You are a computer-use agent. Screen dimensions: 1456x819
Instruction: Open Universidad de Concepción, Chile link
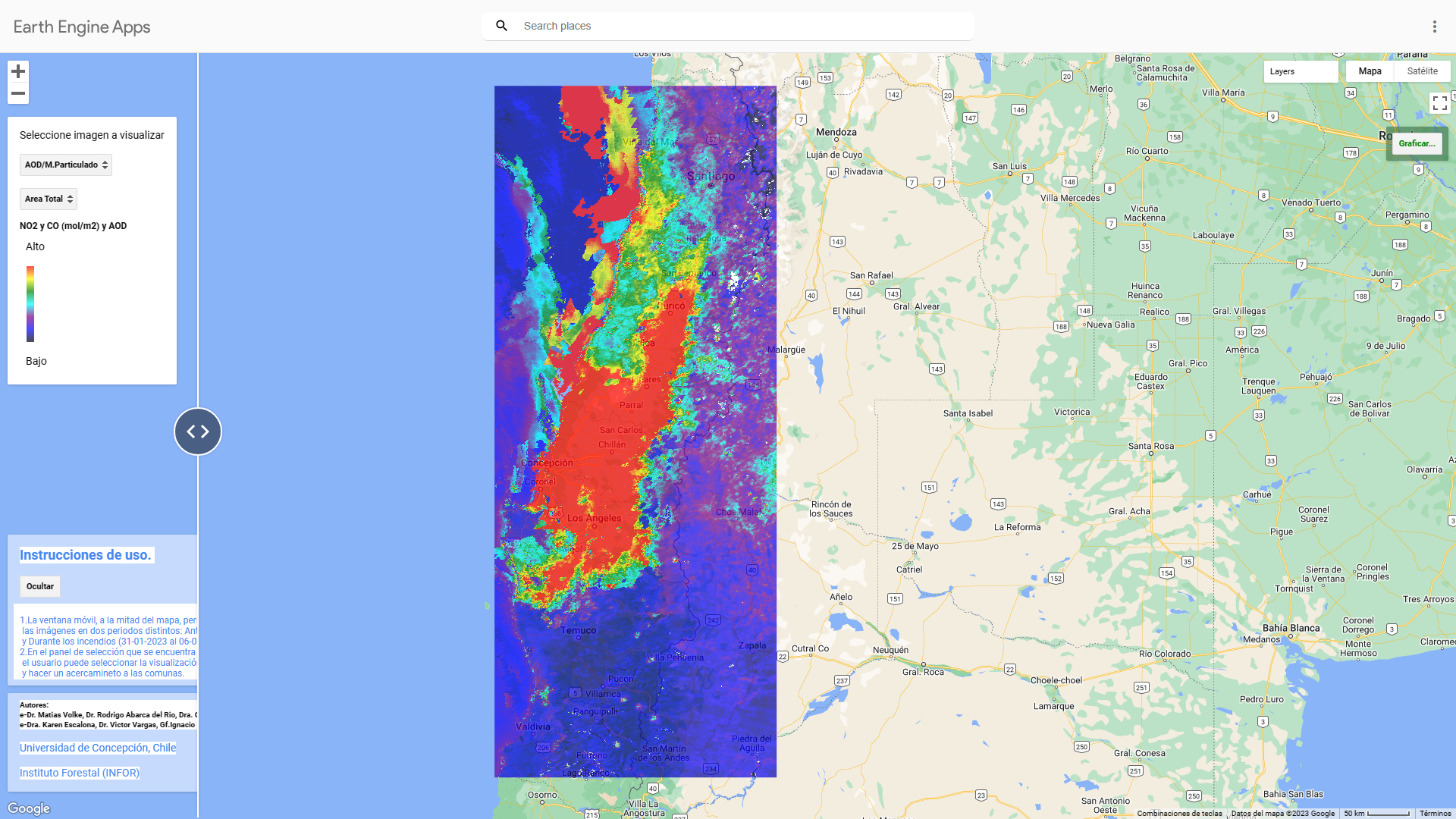click(98, 748)
